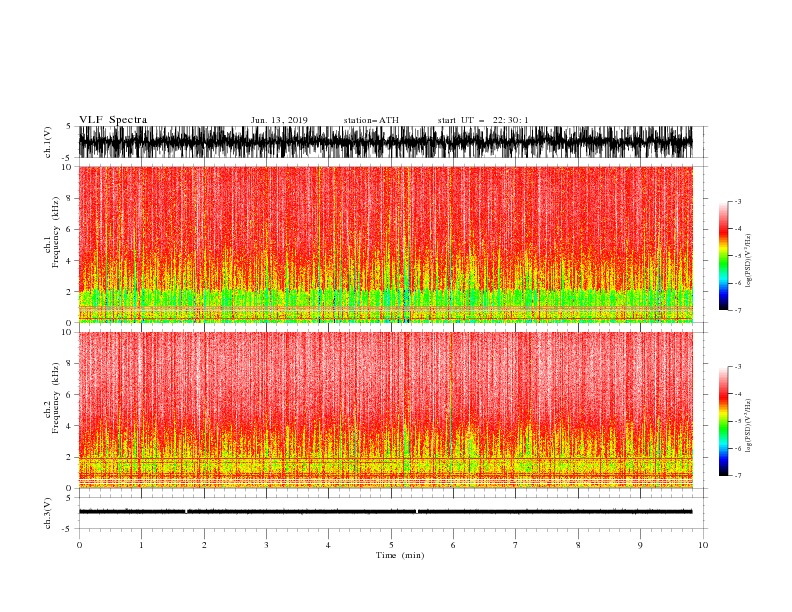Click the 6 kHz tick on ch.1 spectrogram
This screenshot has width=792, height=612.
69,230
